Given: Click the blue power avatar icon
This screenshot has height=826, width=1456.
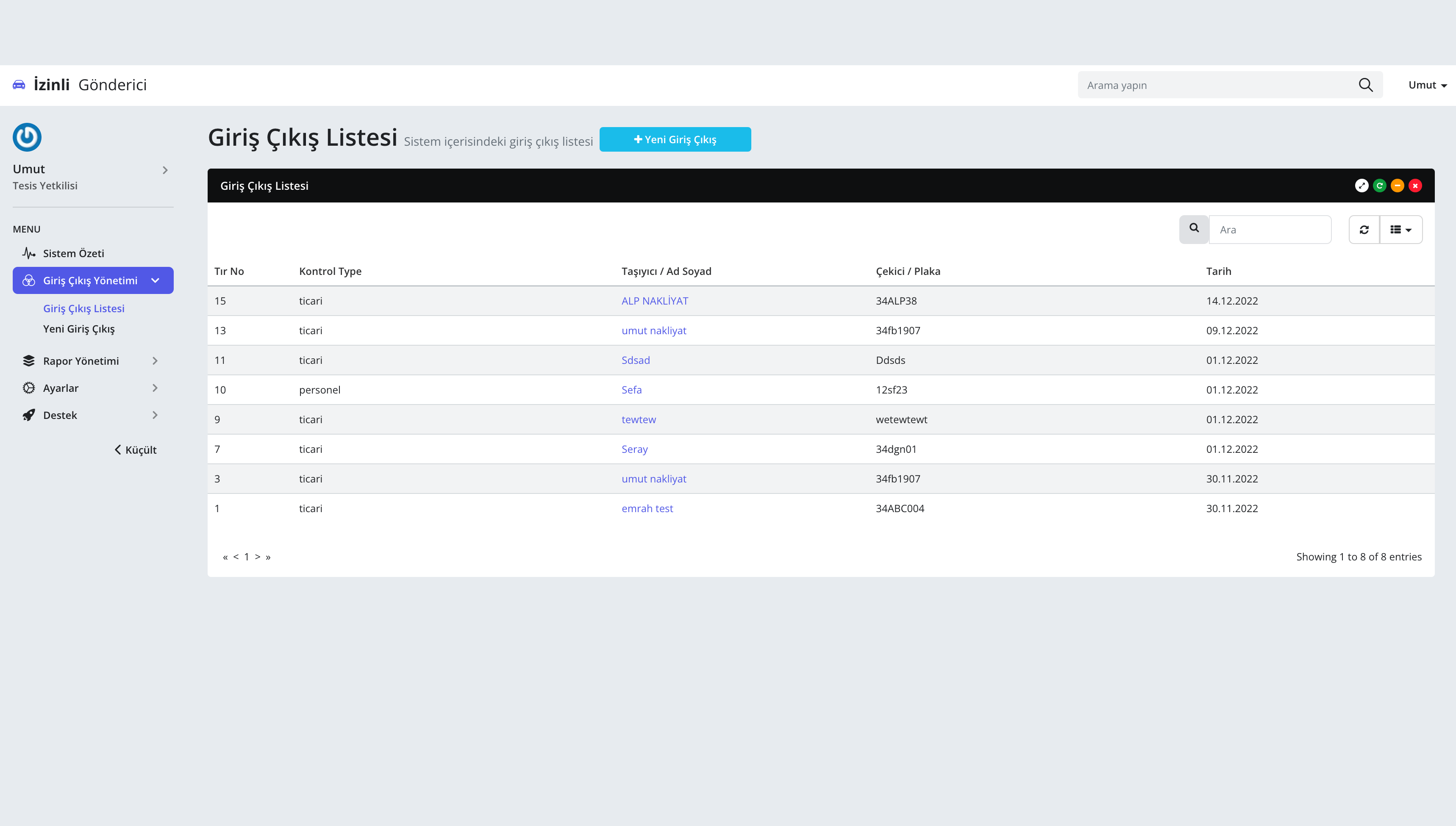Looking at the screenshot, I should [27, 137].
